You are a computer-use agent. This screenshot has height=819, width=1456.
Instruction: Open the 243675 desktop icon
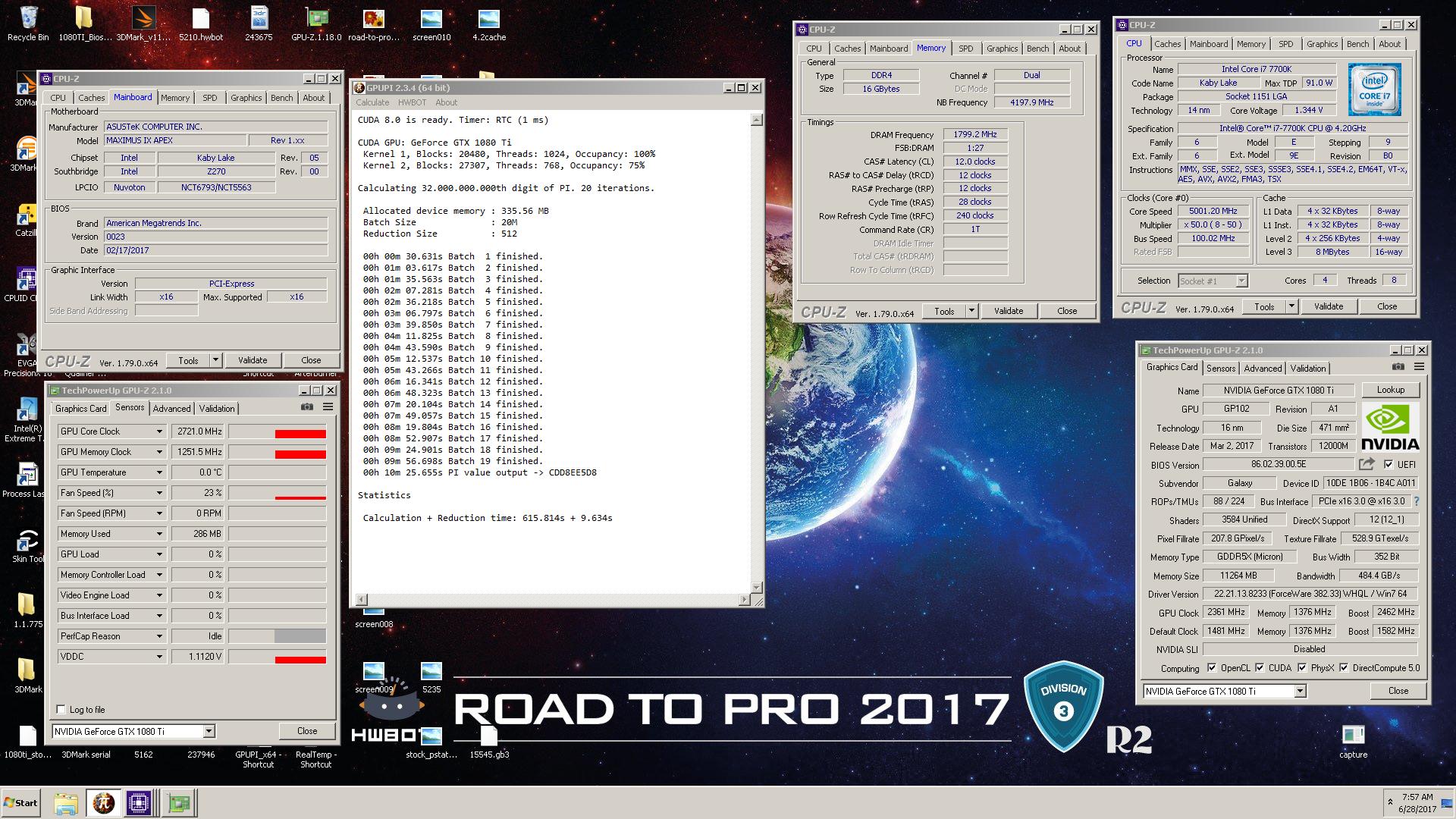click(x=259, y=23)
